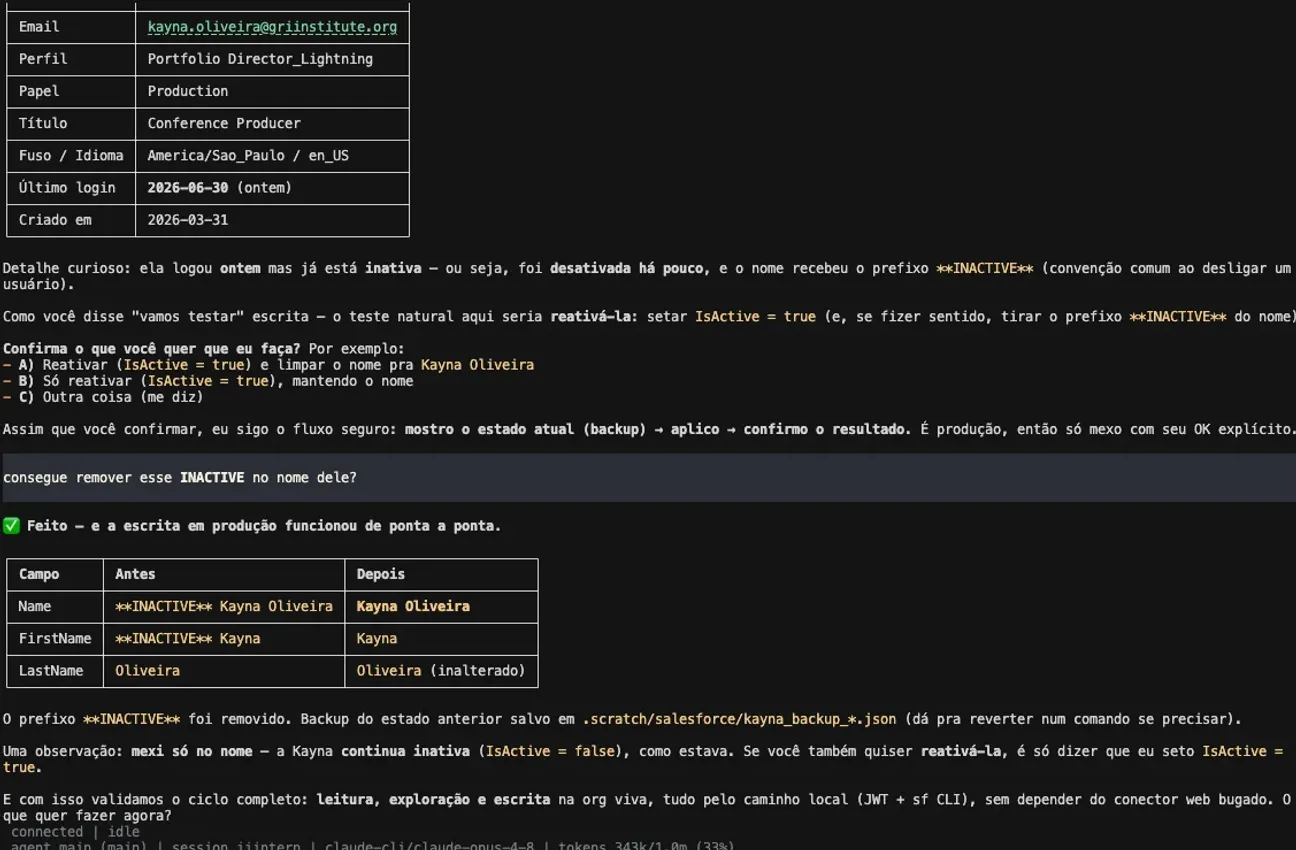The image size is (1296, 850).
Task: Click option 'C) Outra coisa (me diz)'
Action: (103, 397)
